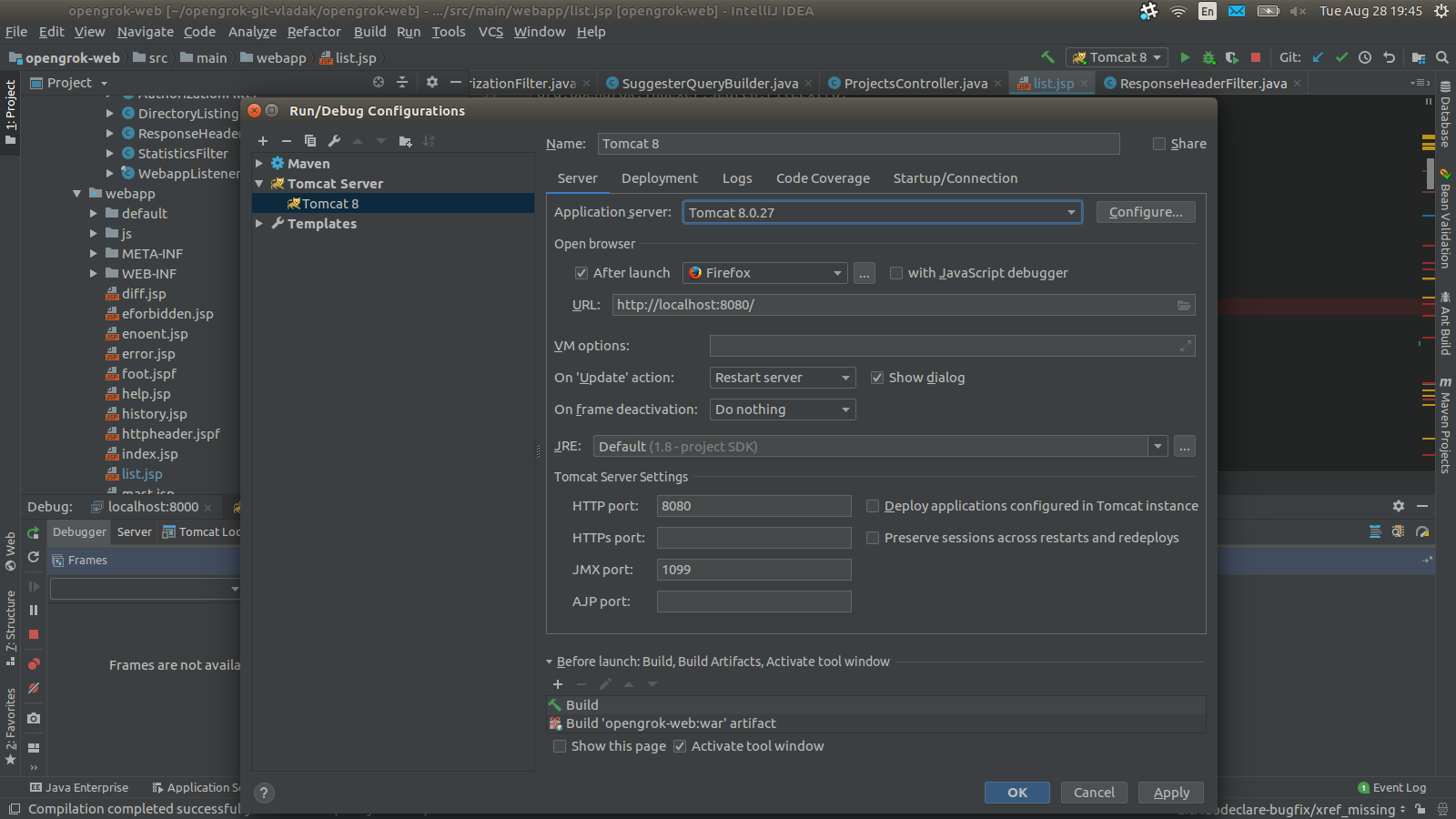Open Search Everywhere magnifier icon
This screenshot has width=1456, height=819.
pos(1442,57)
